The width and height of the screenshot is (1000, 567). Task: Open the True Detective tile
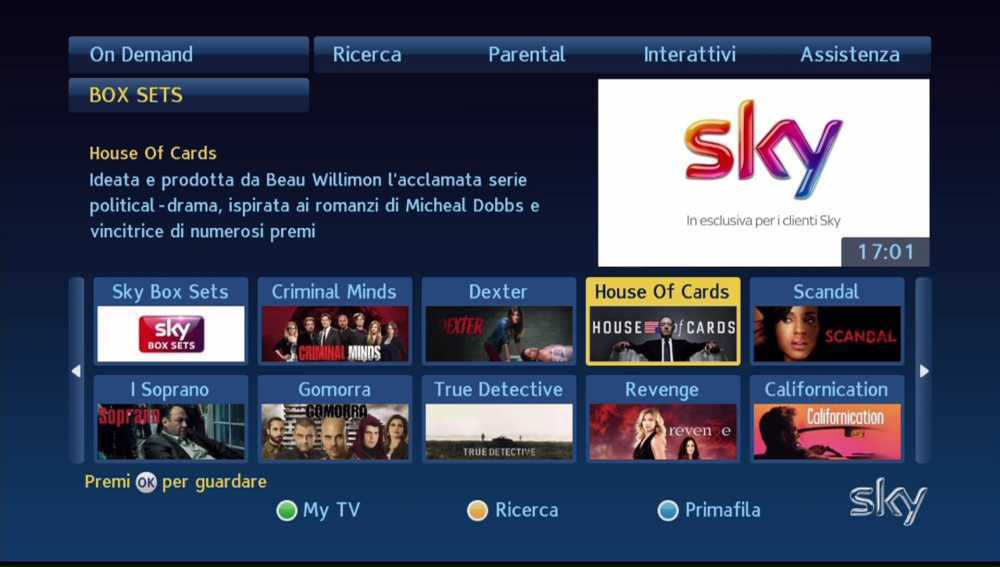click(x=499, y=419)
